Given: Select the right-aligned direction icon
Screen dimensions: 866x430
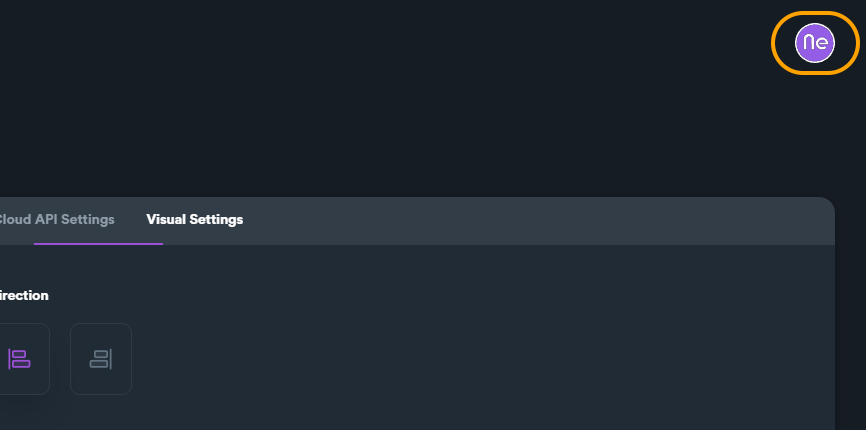Looking at the screenshot, I should pos(101,358).
